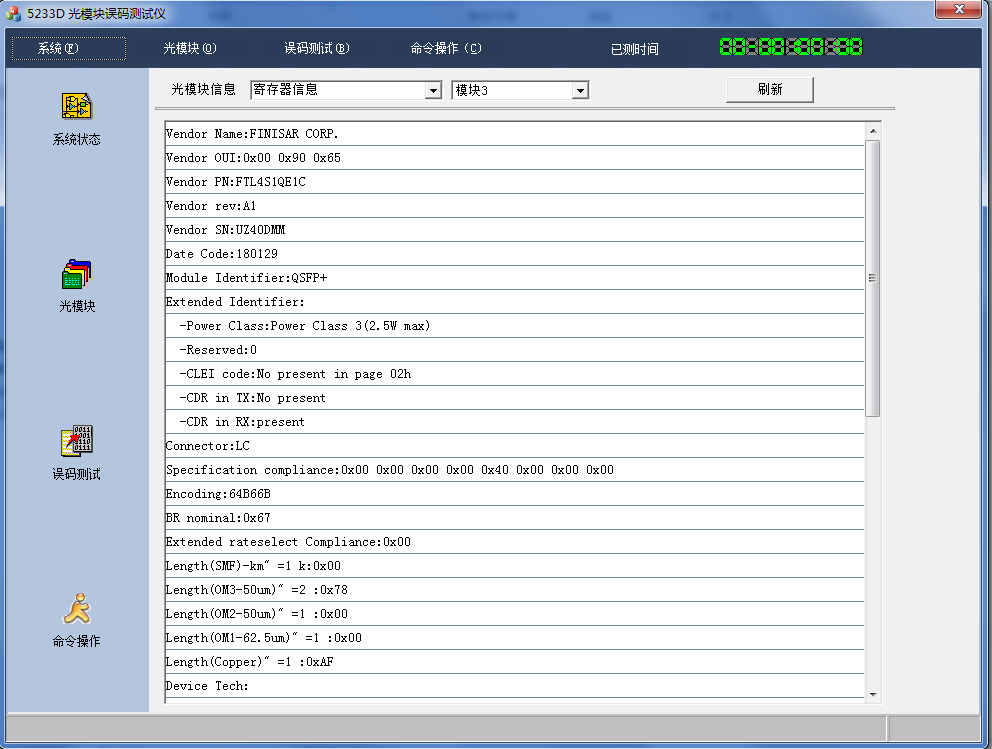Screen dimensions: 992x749
Task: Open the 系统状态 sidebar icon
Action: point(77,106)
